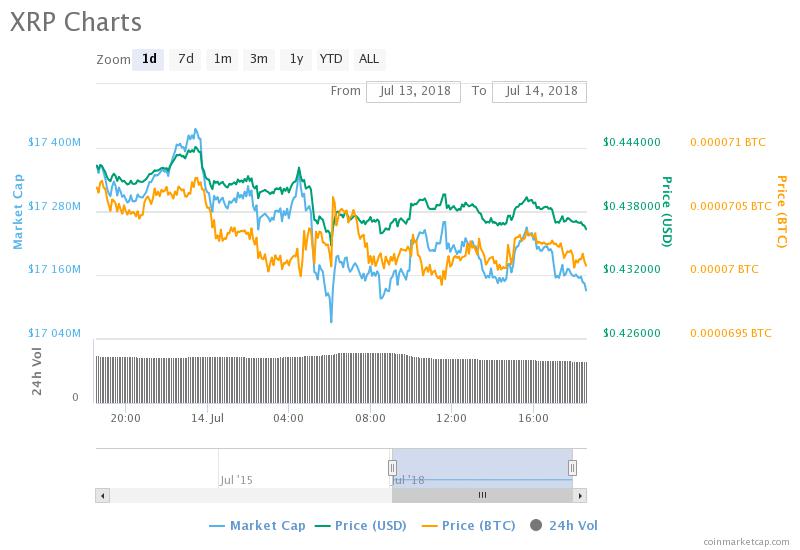Click the To date field Jul 14, 2018

[539, 91]
